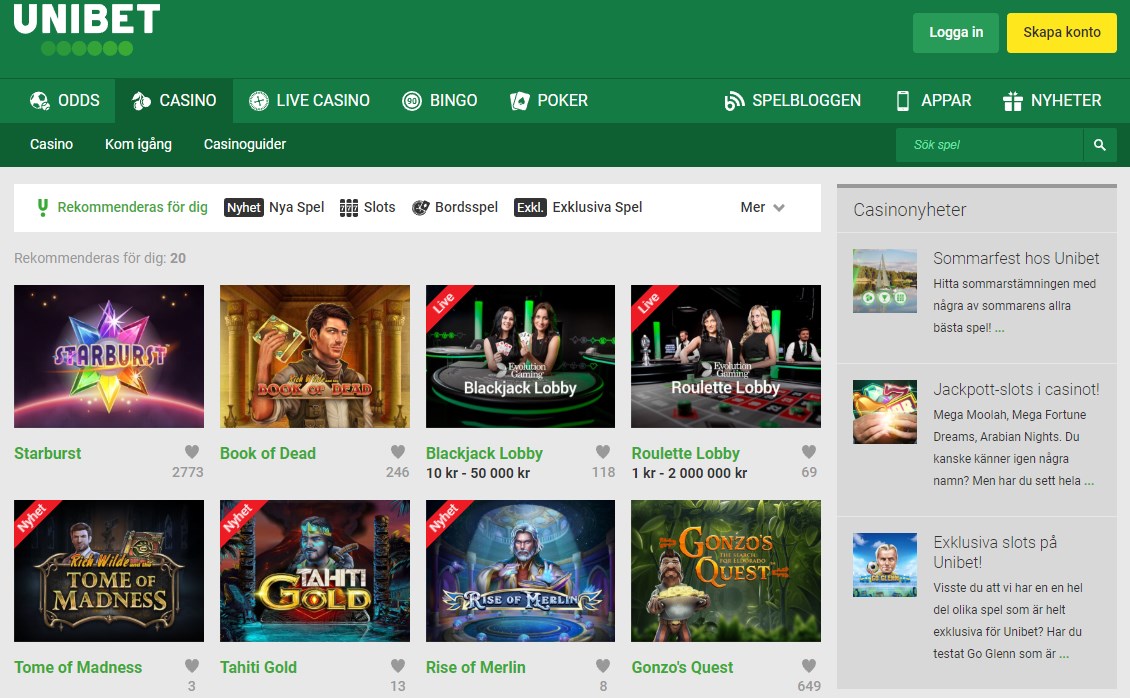Open the LIVE CASINO section
Viewport: 1130px width, 698px height.
[x=309, y=101]
